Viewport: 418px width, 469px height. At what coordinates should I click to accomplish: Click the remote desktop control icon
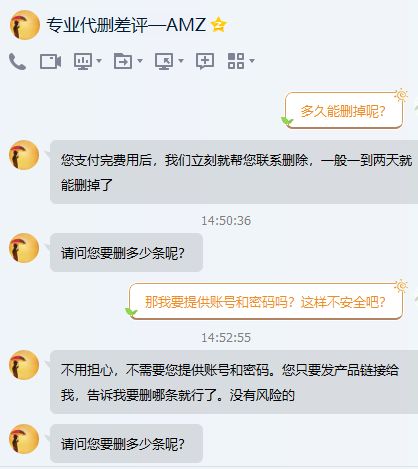tap(164, 61)
